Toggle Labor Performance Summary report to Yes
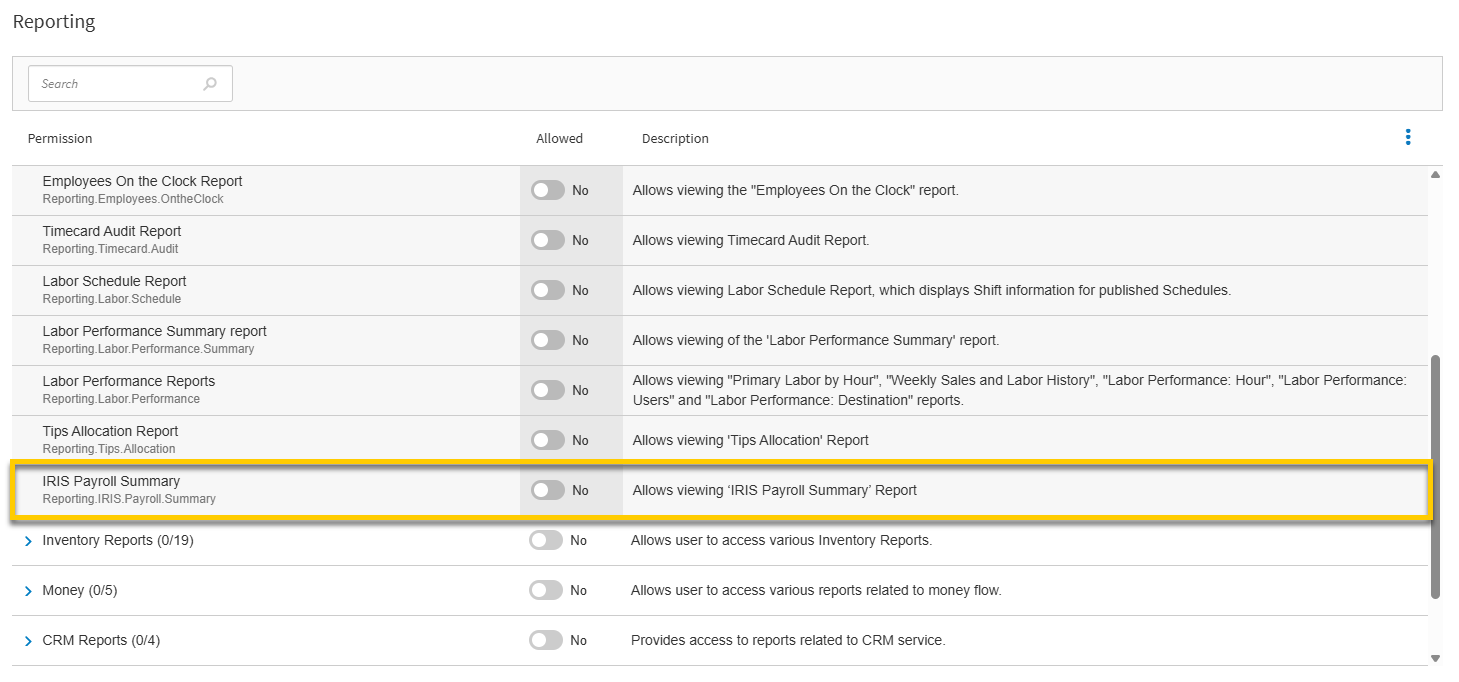The image size is (1459, 682). pyautogui.click(x=549, y=340)
